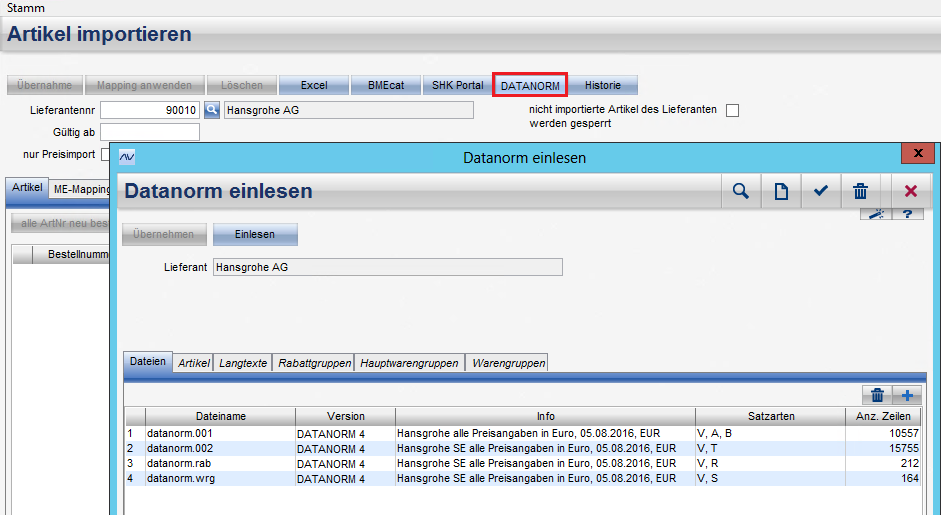Click the row count value 10557
The image size is (941, 515).
point(903,433)
